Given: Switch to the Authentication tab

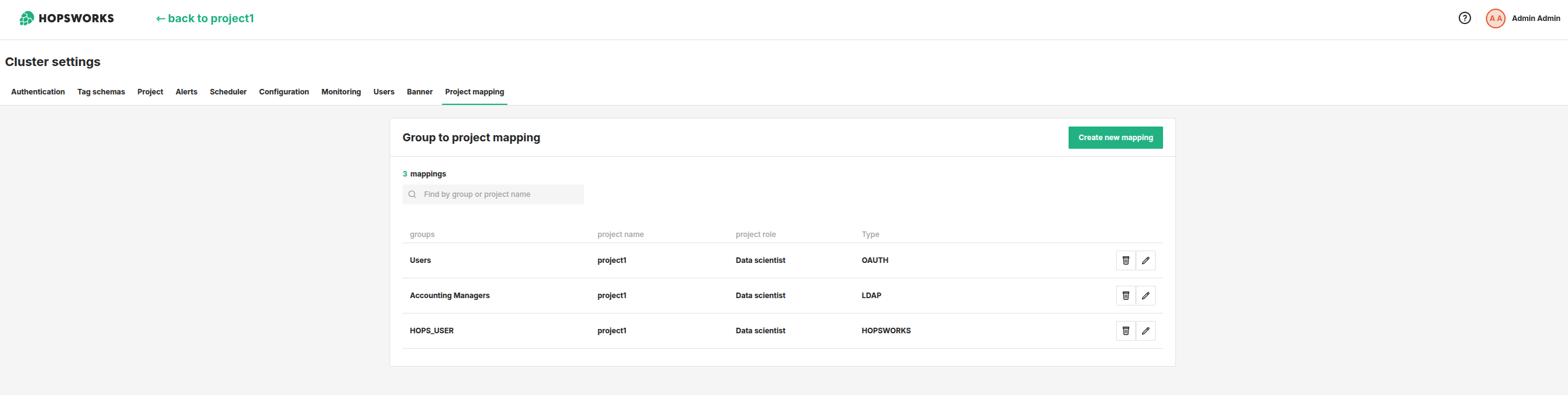Looking at the screenshot, I should coord(38,92).
